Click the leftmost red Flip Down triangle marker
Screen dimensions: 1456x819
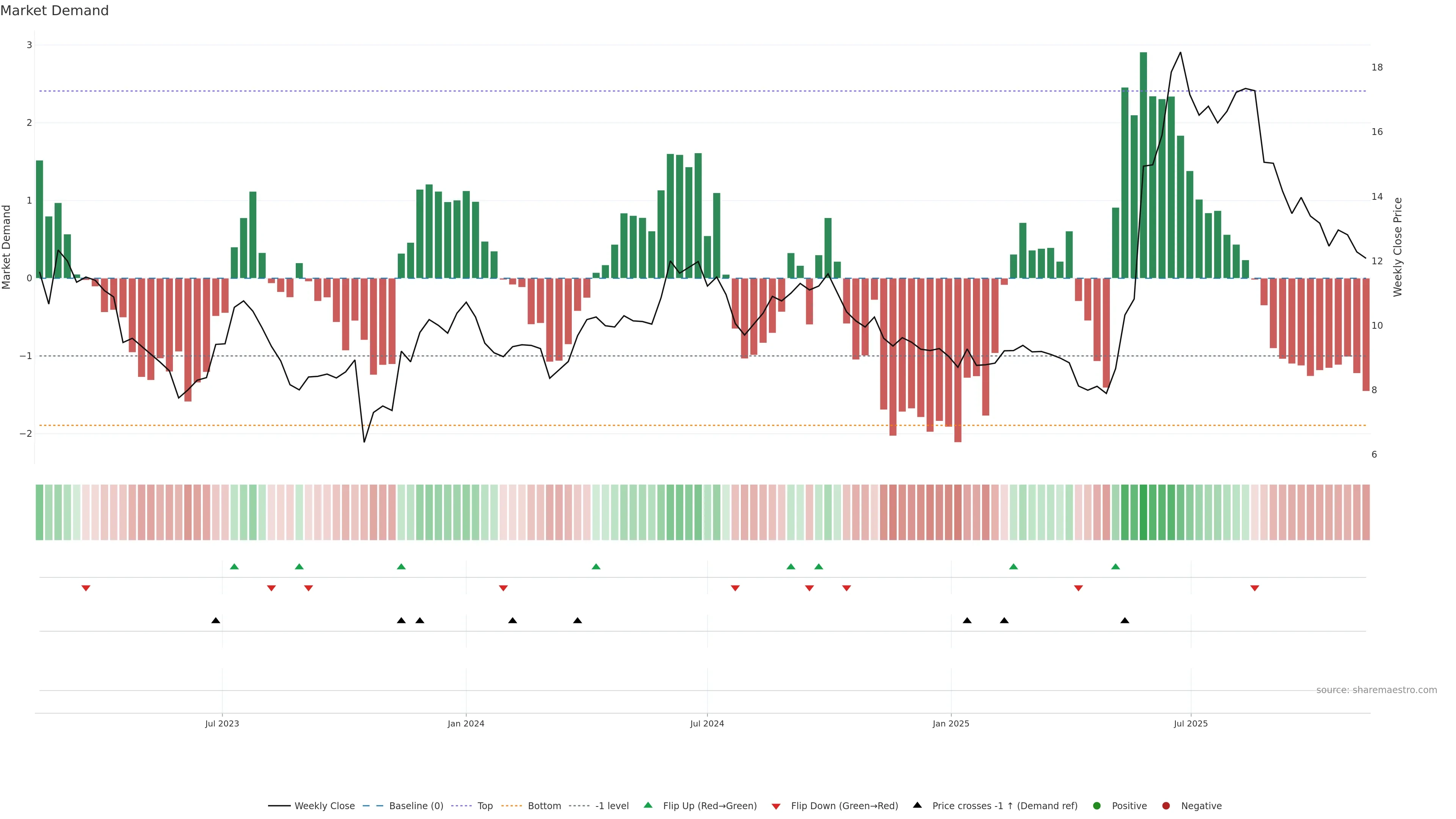click(x=86, y=588)
